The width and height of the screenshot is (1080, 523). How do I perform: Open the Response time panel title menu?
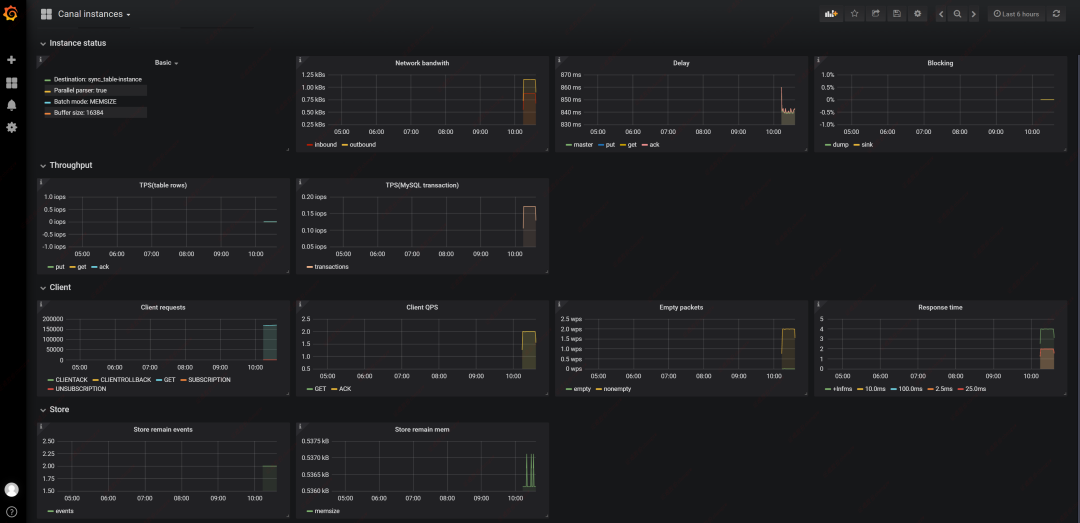[x=940, y=307]
